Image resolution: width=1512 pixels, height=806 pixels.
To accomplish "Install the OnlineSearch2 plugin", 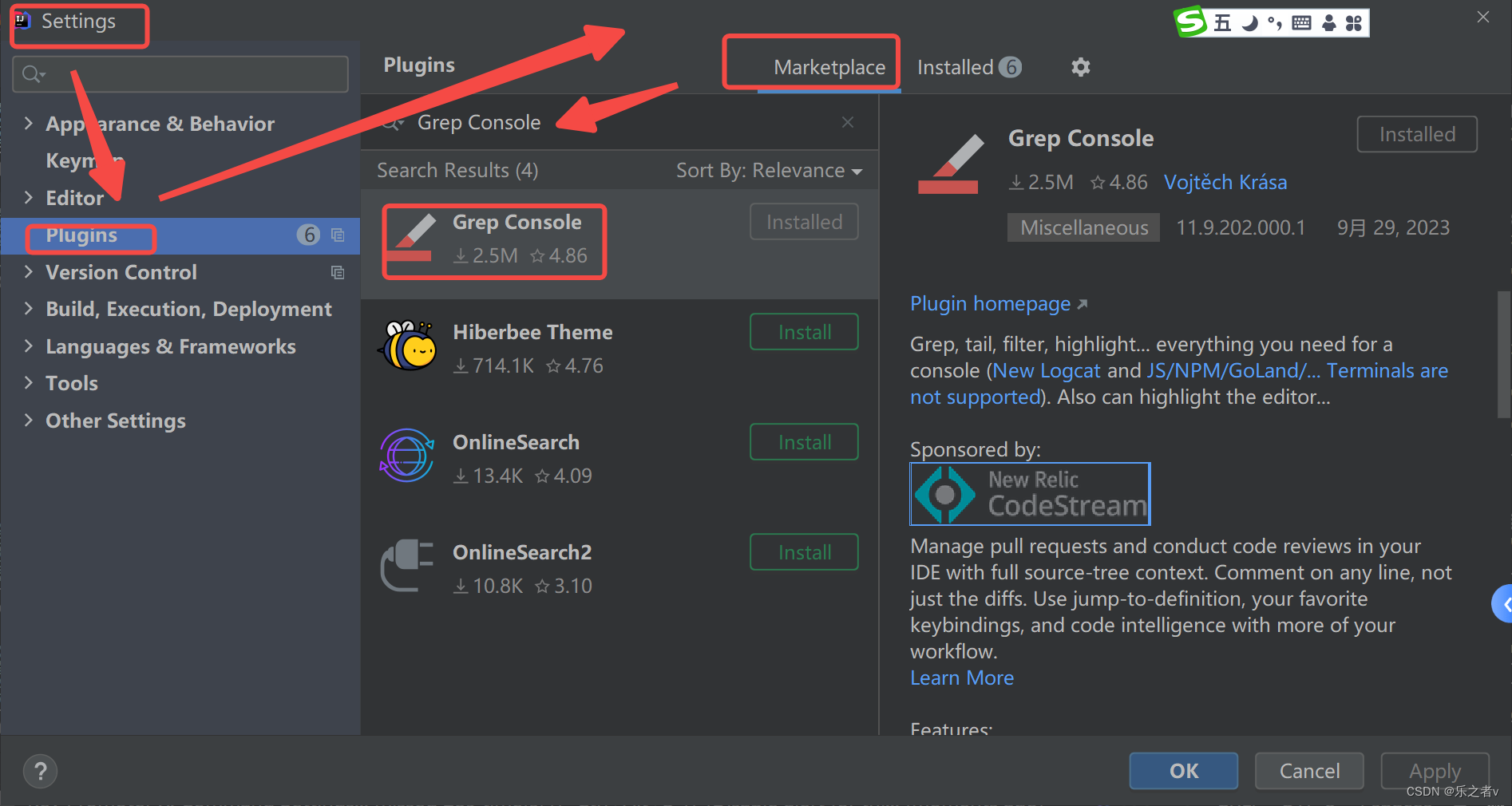I will (x=804, y=552).
